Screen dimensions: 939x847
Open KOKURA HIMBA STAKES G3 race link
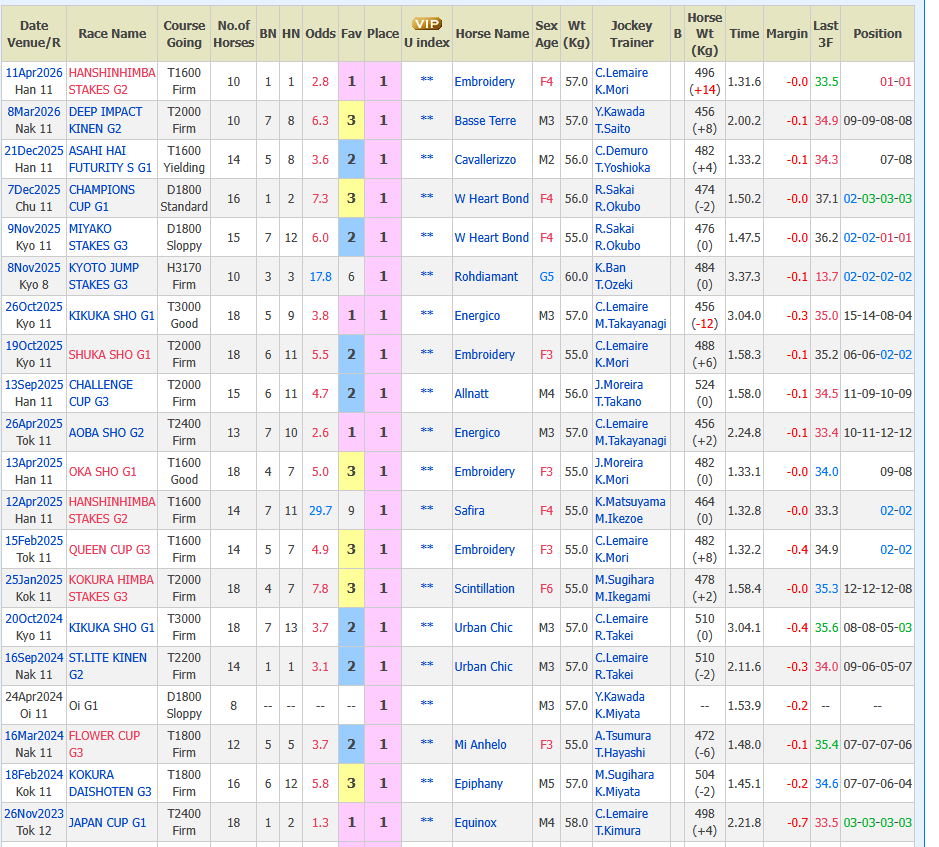point(111,588)
